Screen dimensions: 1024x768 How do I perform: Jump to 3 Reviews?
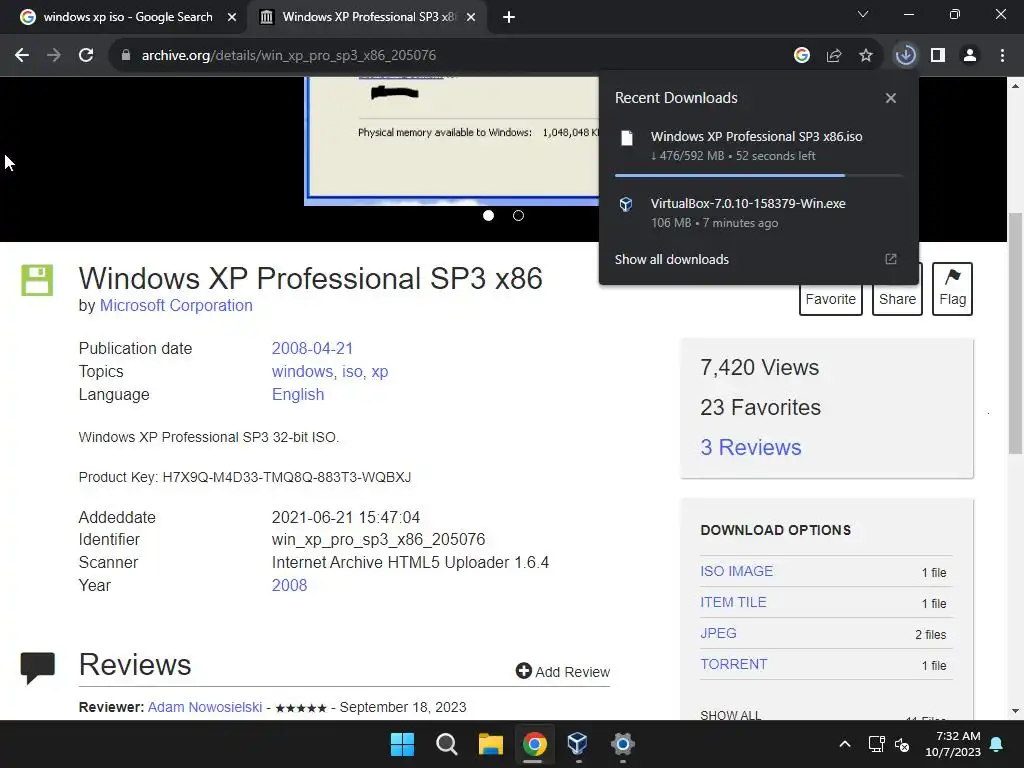pos(750,447)
